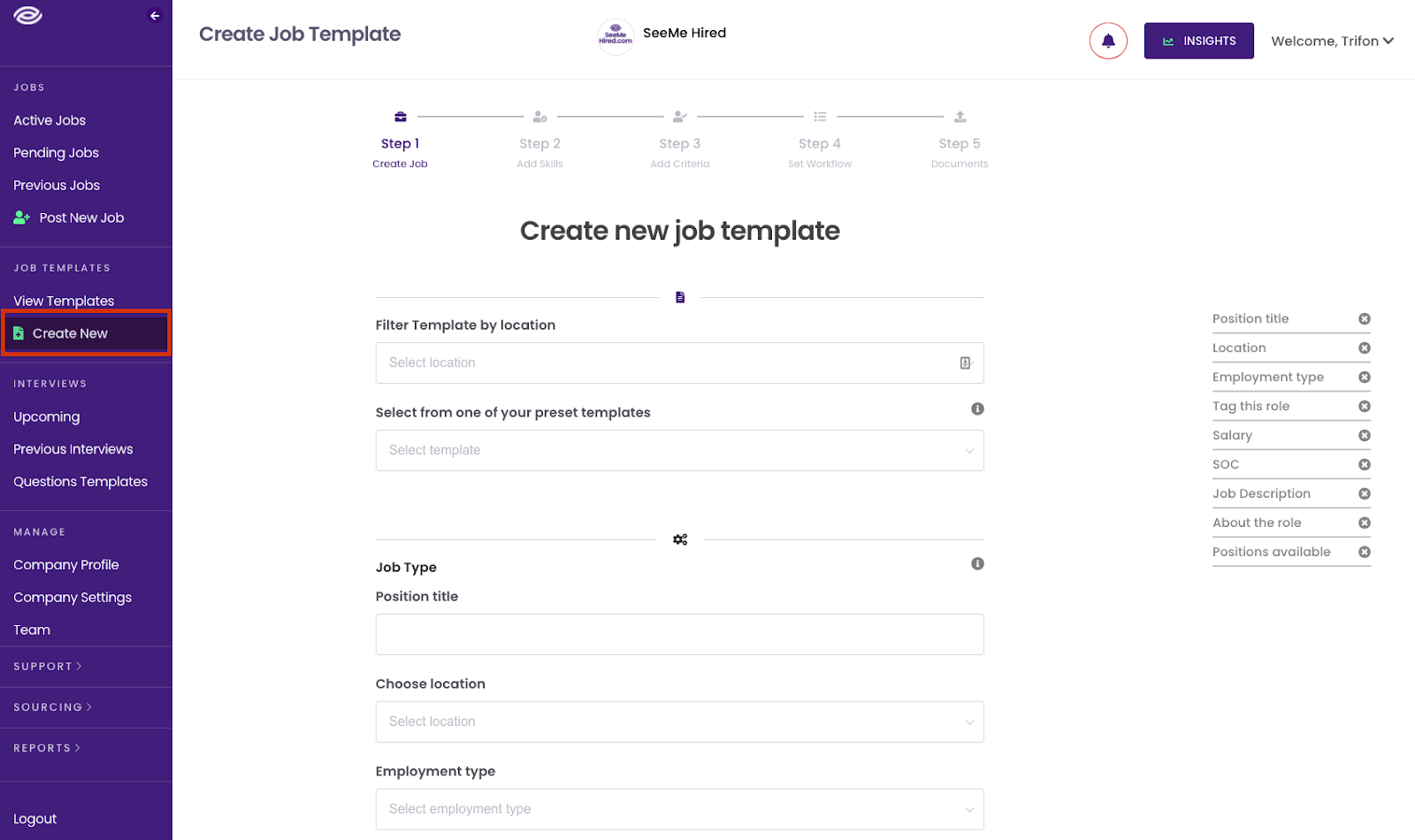Remove Salary from field list
Screen dimensions: 1415x840
pos(1365,436)
